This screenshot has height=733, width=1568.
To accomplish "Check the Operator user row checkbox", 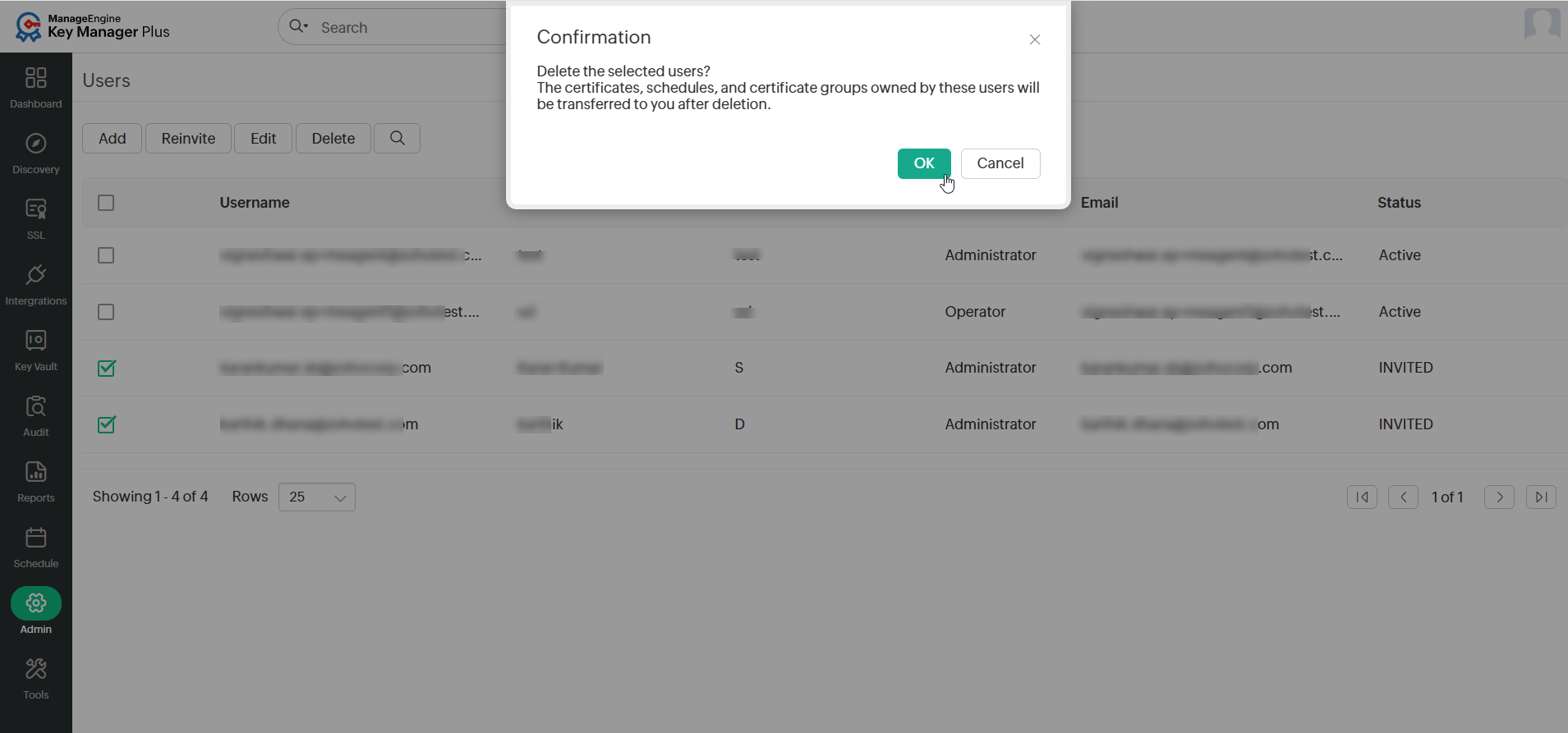I will tap(106, 312).
